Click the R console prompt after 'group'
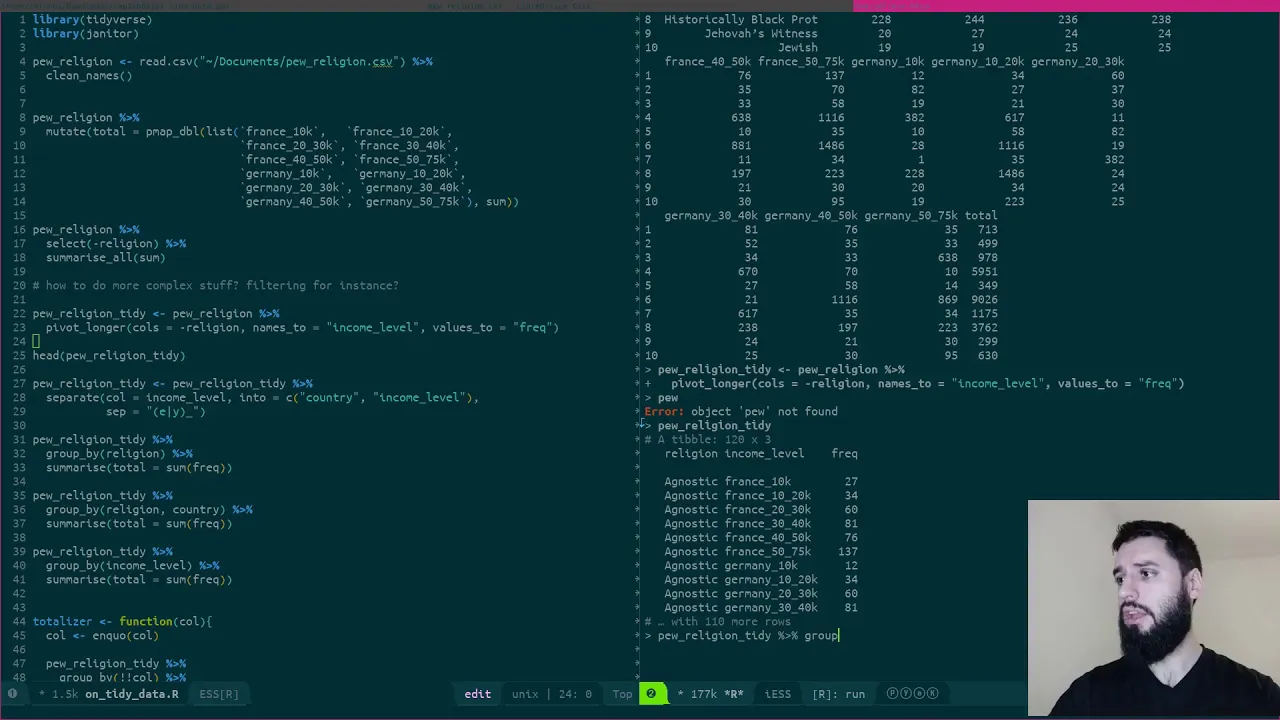The height and width of the screenshot is (720, 1280). (x=840, y=635)
